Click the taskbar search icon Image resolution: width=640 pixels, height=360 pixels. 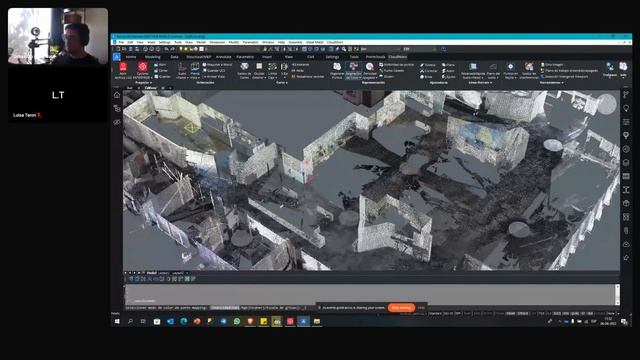tap(131, 321)
